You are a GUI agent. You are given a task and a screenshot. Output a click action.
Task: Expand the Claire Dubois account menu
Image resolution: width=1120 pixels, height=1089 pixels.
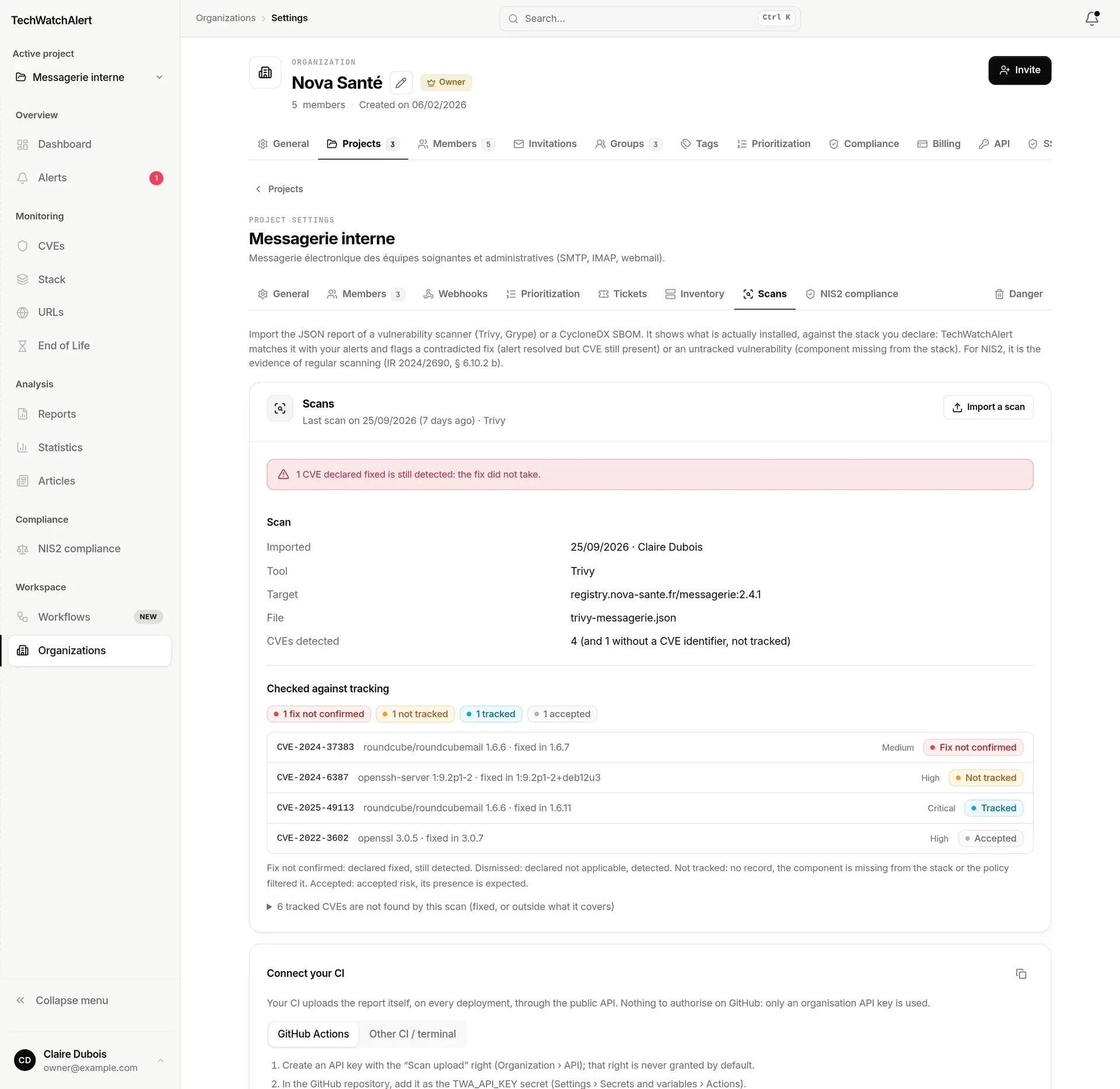[x=89, y=1060]
